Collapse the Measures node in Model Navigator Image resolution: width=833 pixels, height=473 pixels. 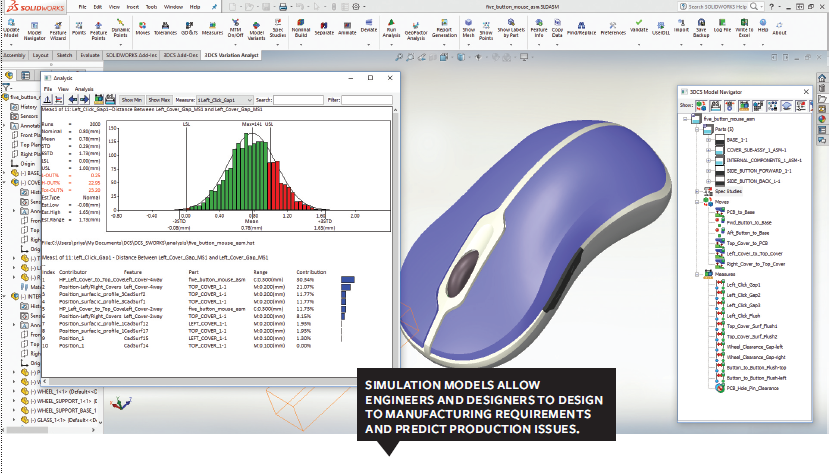click(697, 274)
